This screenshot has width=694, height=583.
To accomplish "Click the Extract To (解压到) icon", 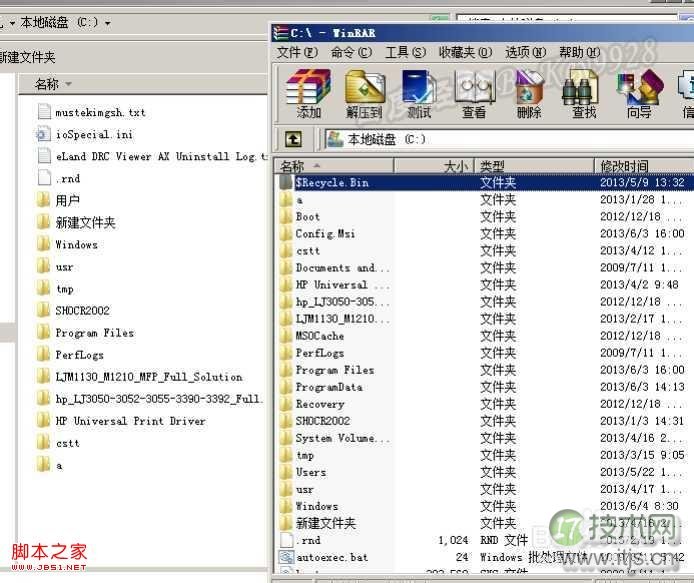I will [x=364, y=92].
